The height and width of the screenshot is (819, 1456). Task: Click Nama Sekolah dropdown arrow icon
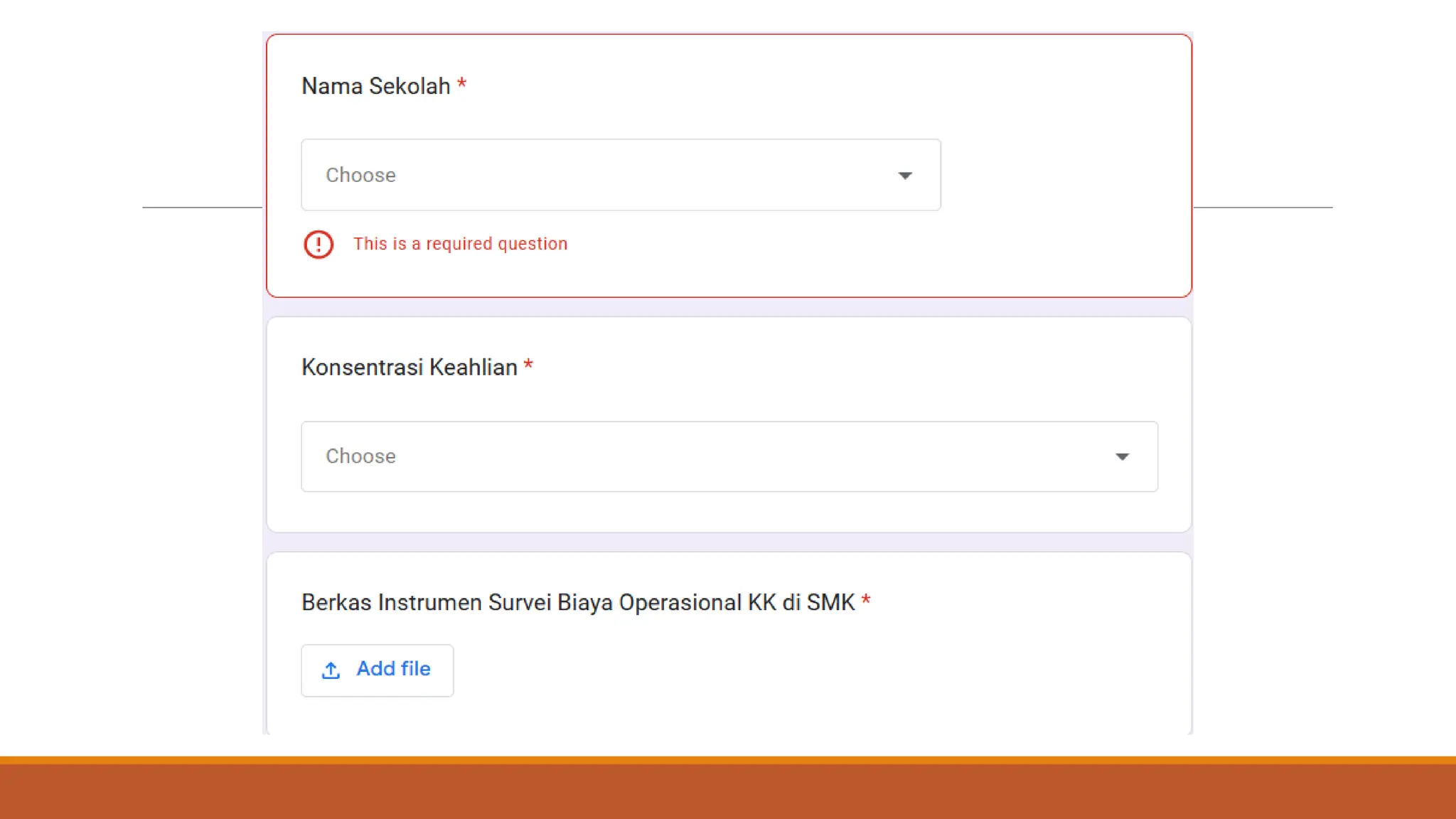coord(904,176)
